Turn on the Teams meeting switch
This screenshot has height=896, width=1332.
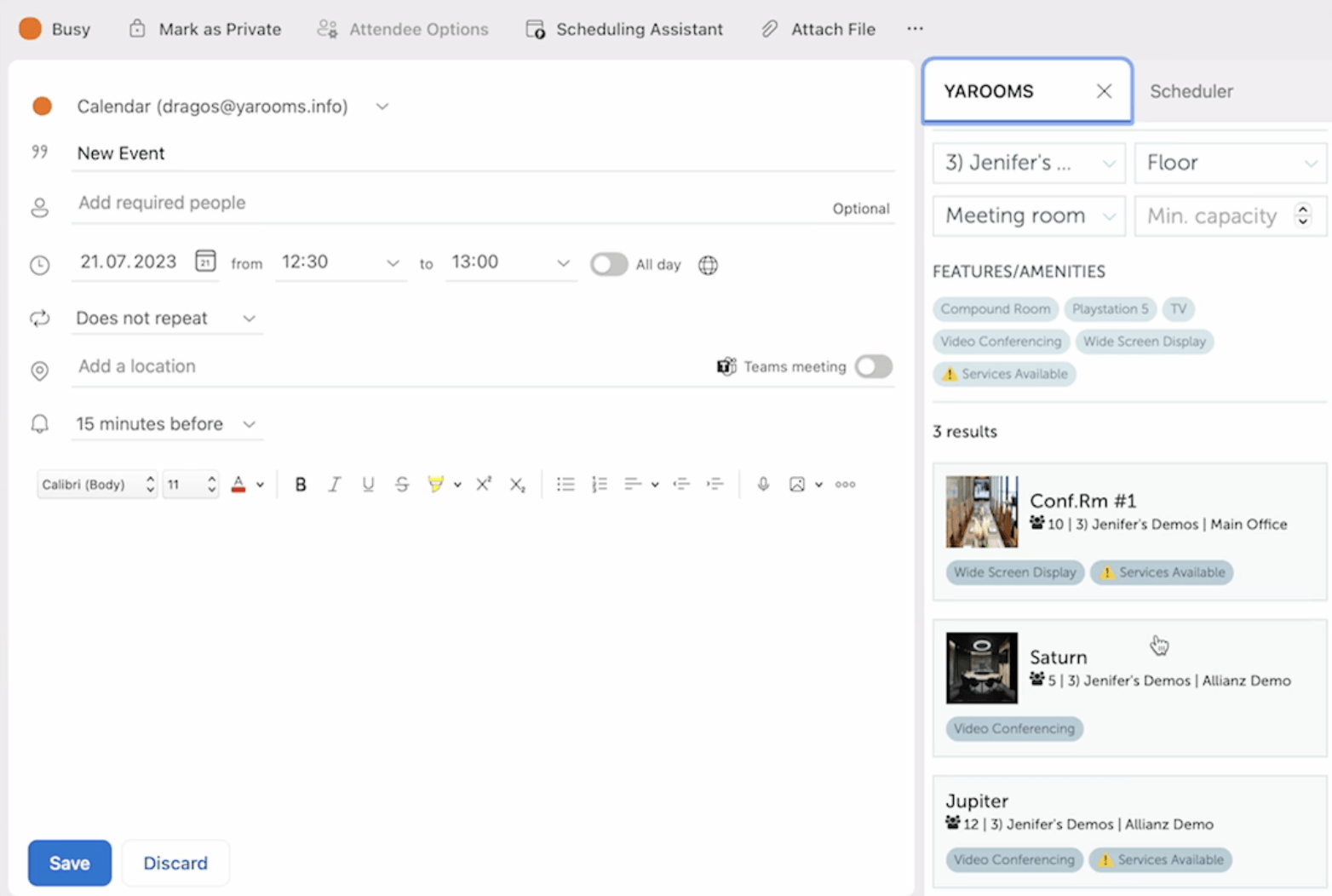(x=873, y=366)
